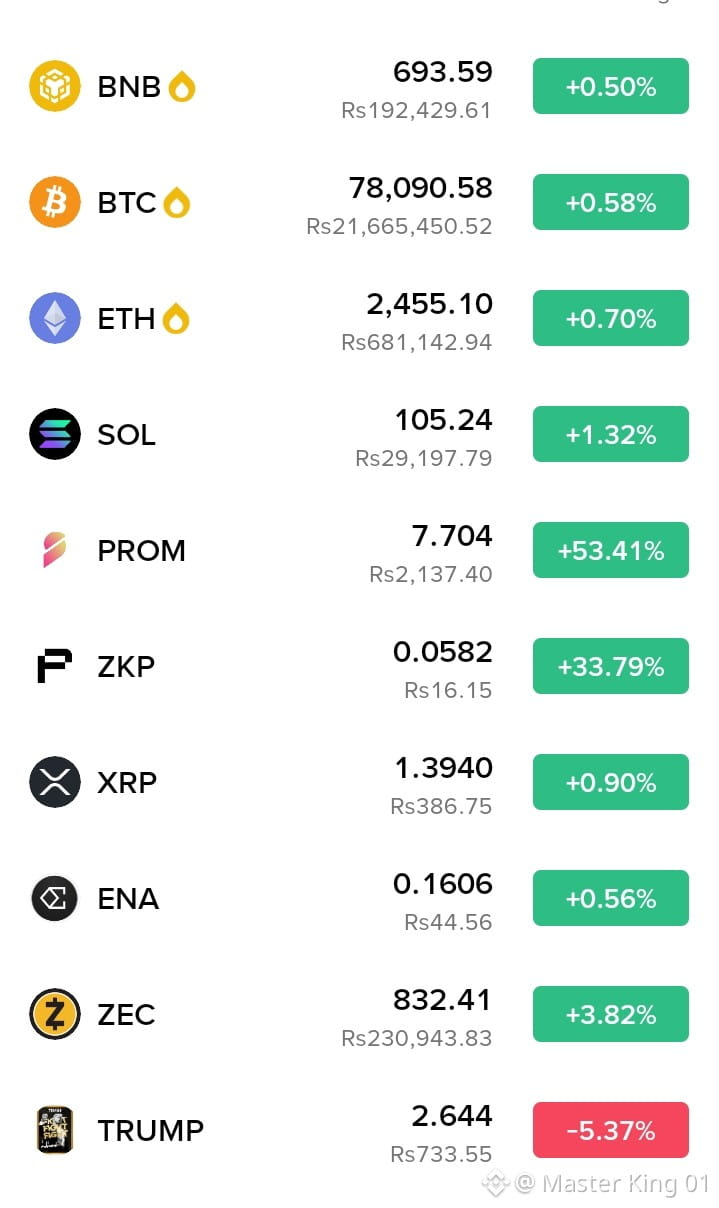The image size is (719, 1208).
Task: Tap the BNB coin logo
Action: click(54, 86)
